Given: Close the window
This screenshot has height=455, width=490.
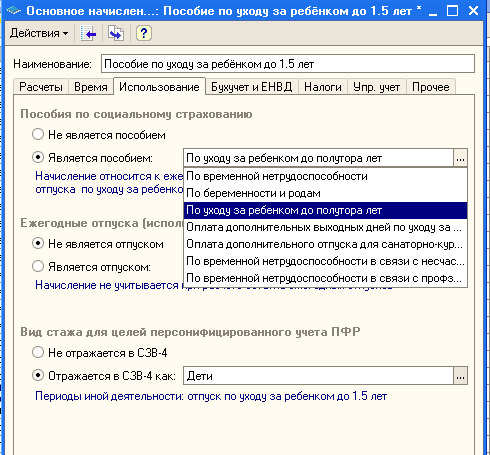Looking at the screenshot, I should click(473, 11).
